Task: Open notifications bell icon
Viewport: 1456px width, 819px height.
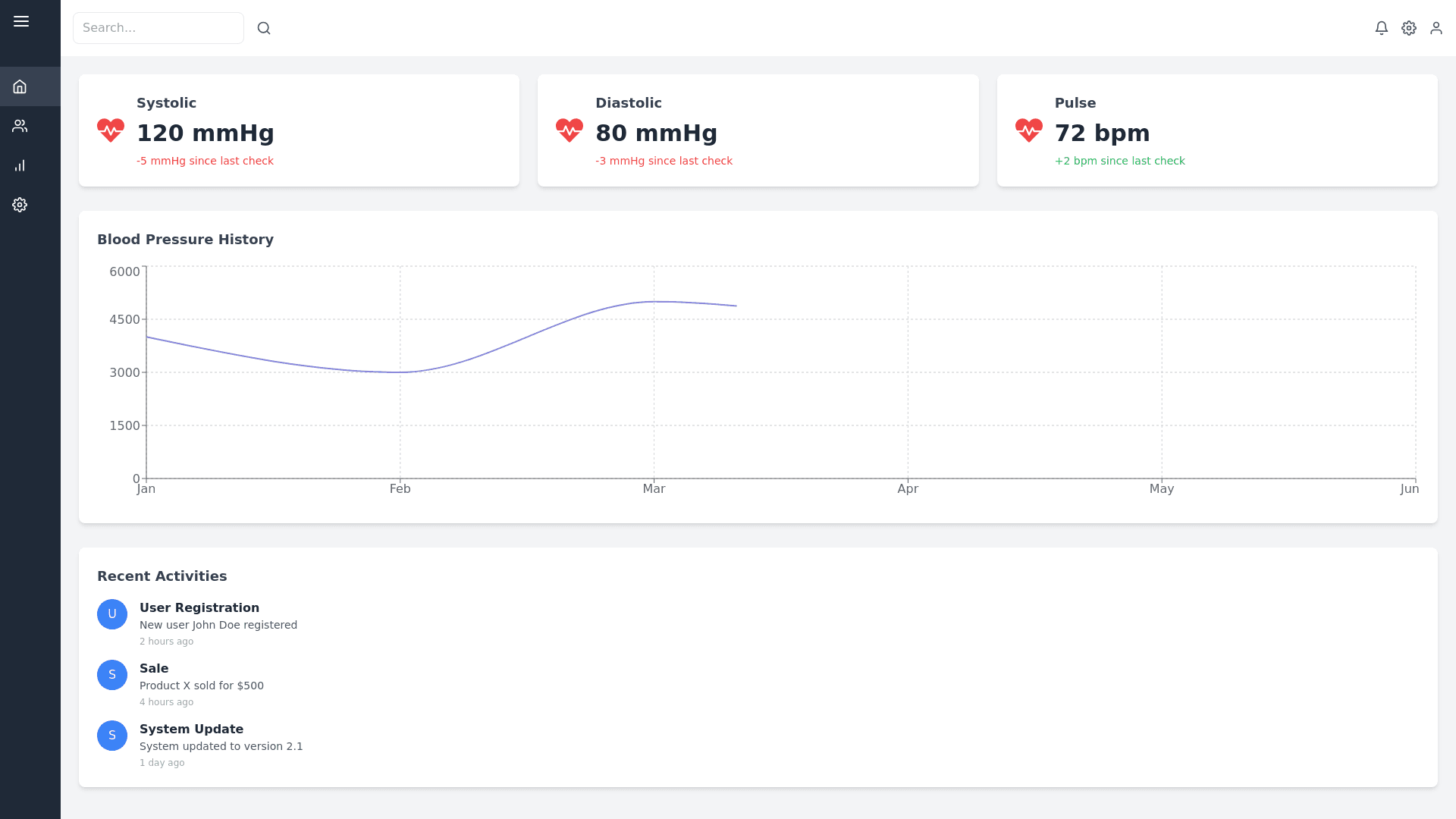Action: (x=1382, y=28)
